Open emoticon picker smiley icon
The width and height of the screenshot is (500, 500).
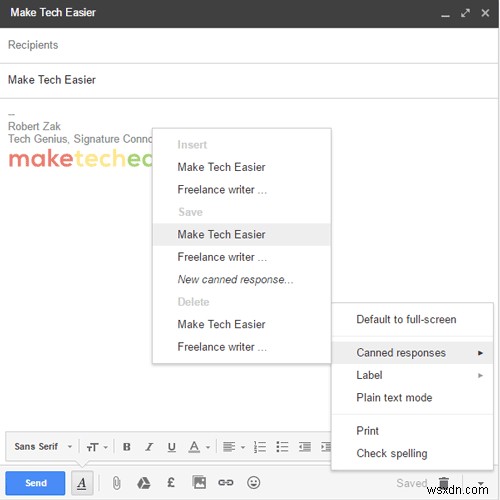[253, 482]
